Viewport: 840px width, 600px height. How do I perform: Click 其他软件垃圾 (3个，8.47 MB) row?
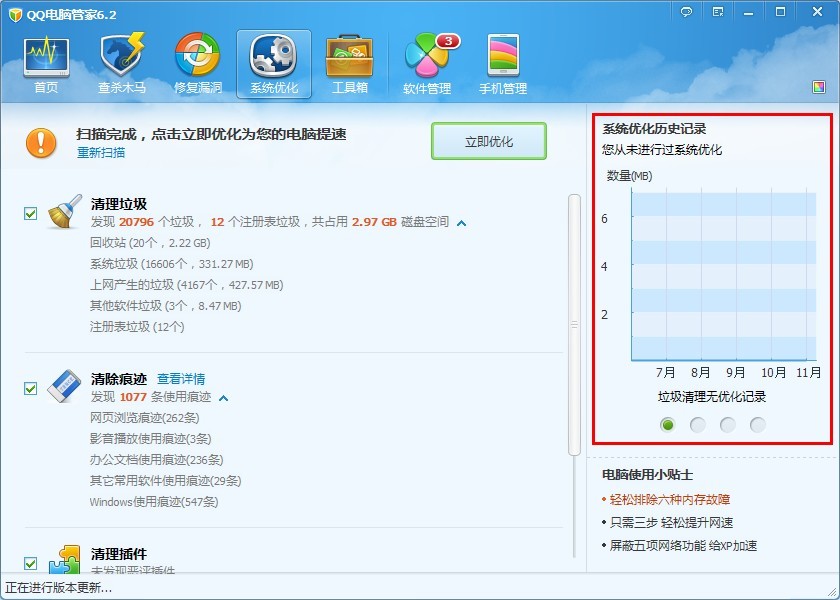click(166, 306)
